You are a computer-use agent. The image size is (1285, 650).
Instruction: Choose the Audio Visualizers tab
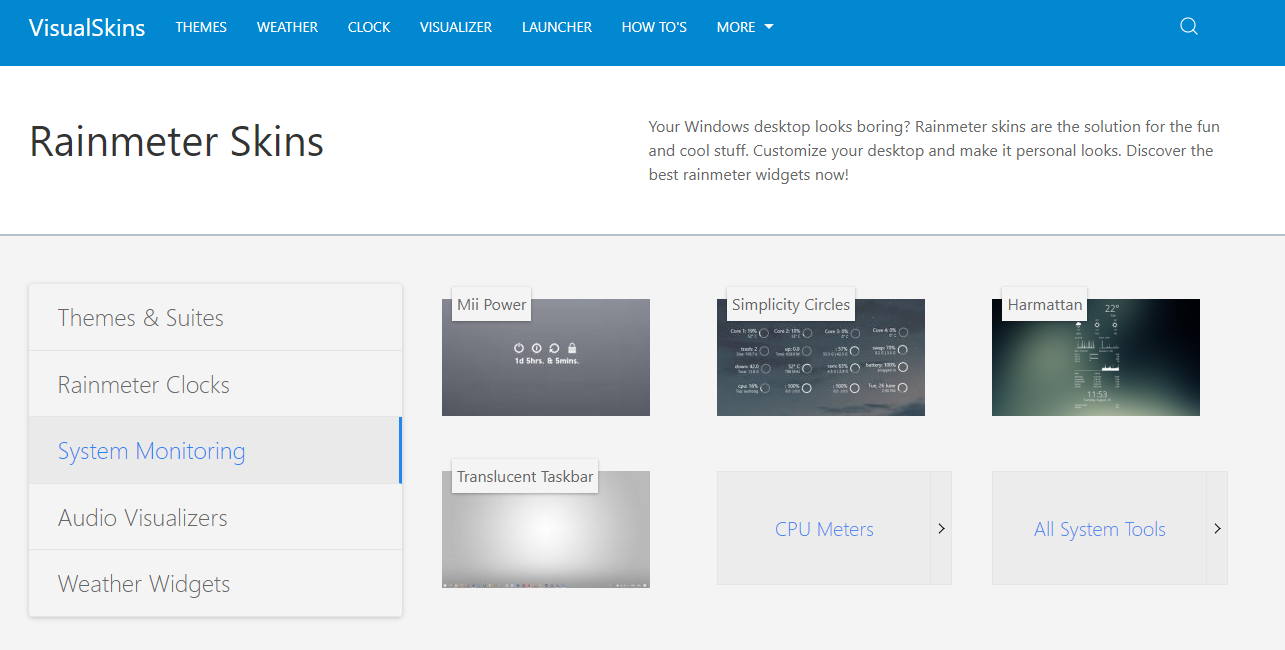click(x=215, y=517)
